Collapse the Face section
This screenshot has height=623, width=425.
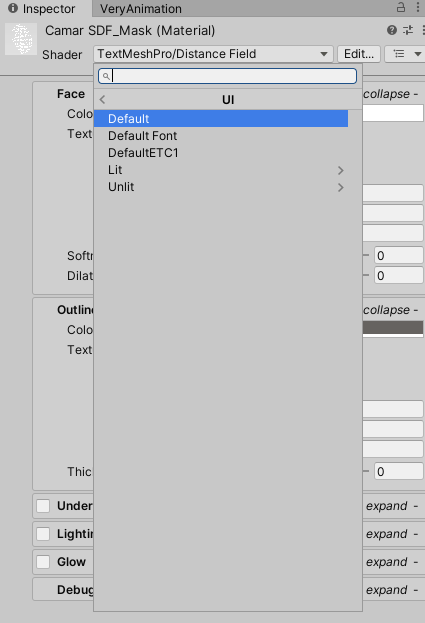point(390,94)
